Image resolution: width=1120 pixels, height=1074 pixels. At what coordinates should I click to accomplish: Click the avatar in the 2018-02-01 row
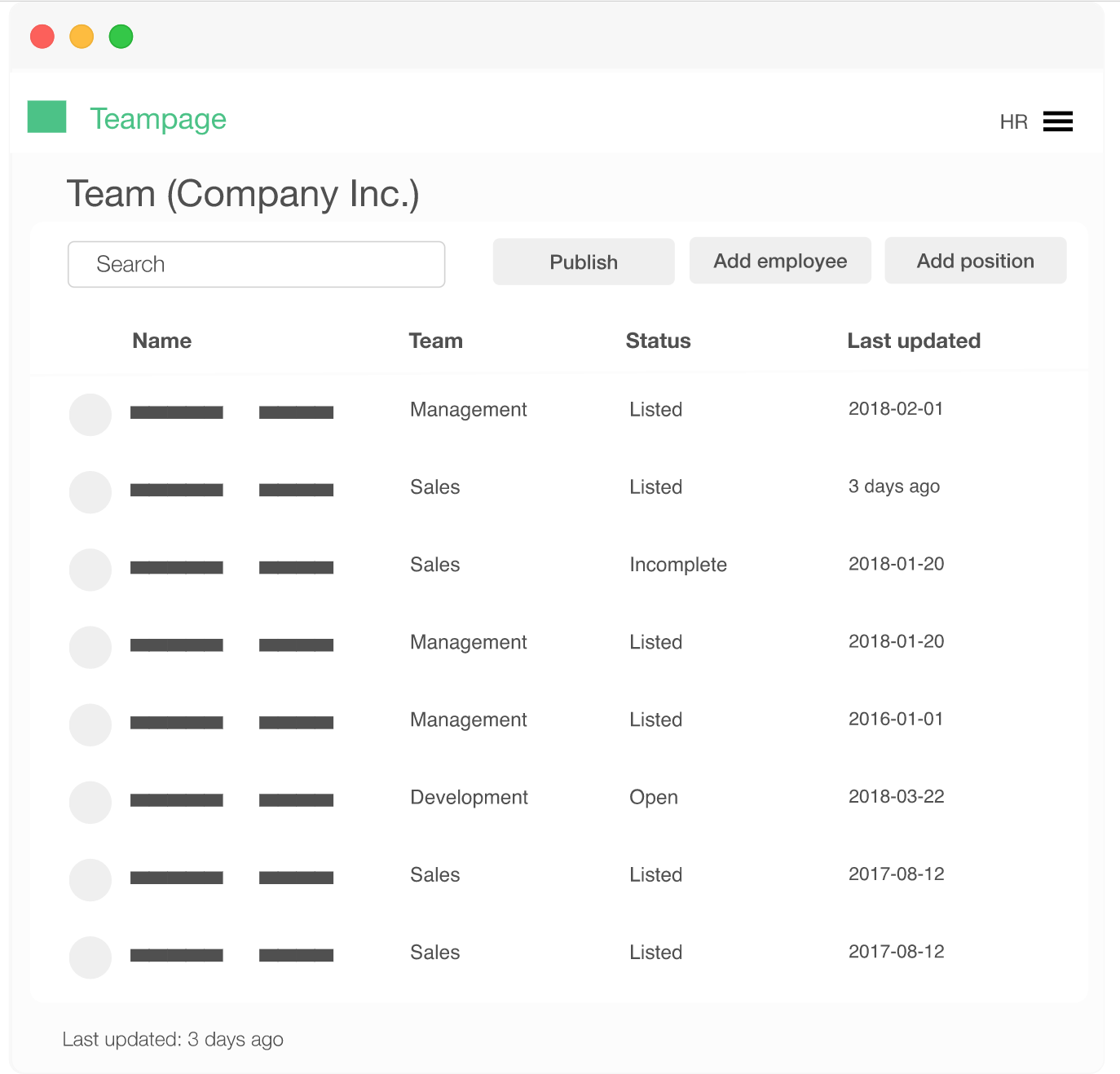pyautogui.click(x=90, y=415)
